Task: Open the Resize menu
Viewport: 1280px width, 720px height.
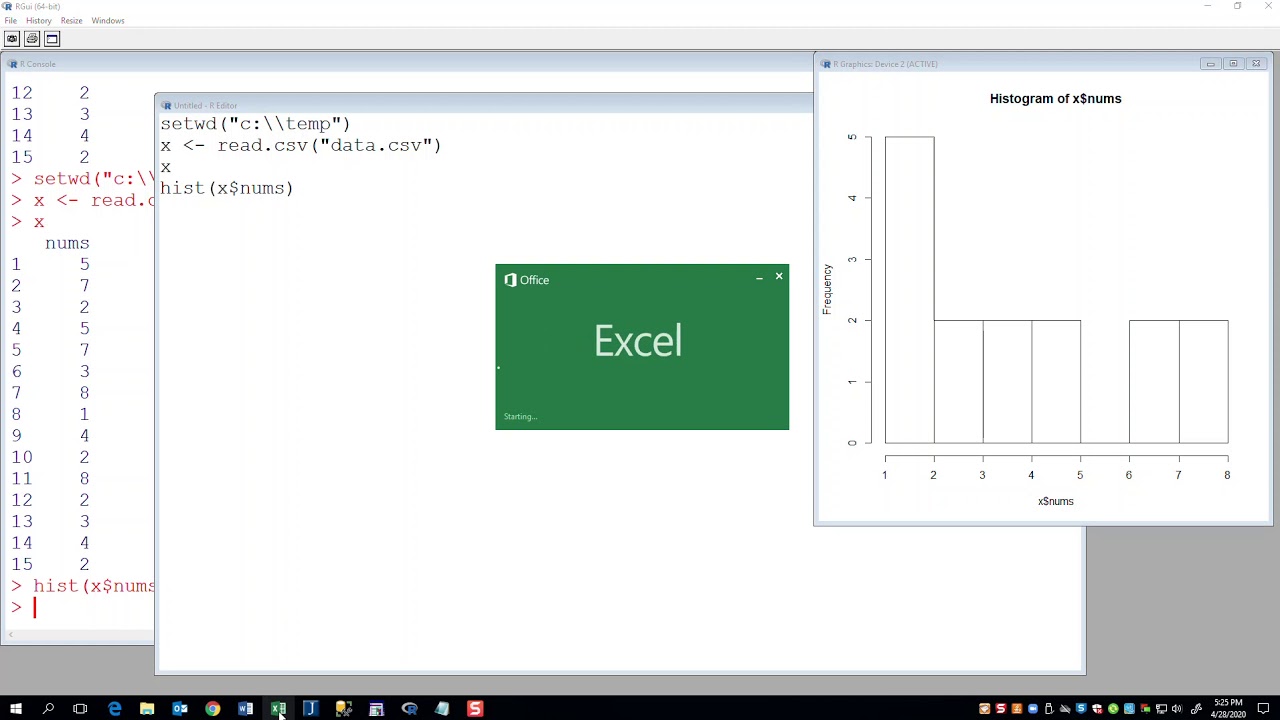Action: (71, 20)
